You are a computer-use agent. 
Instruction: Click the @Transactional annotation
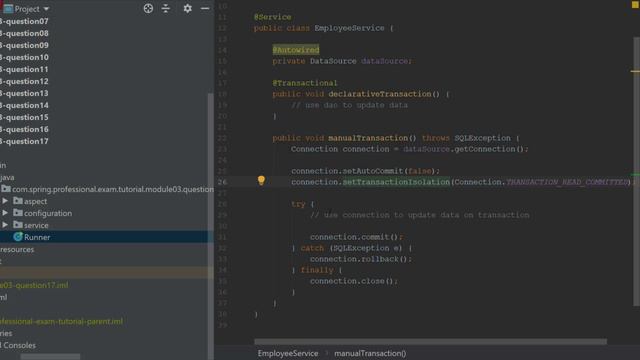pos(305,83)
